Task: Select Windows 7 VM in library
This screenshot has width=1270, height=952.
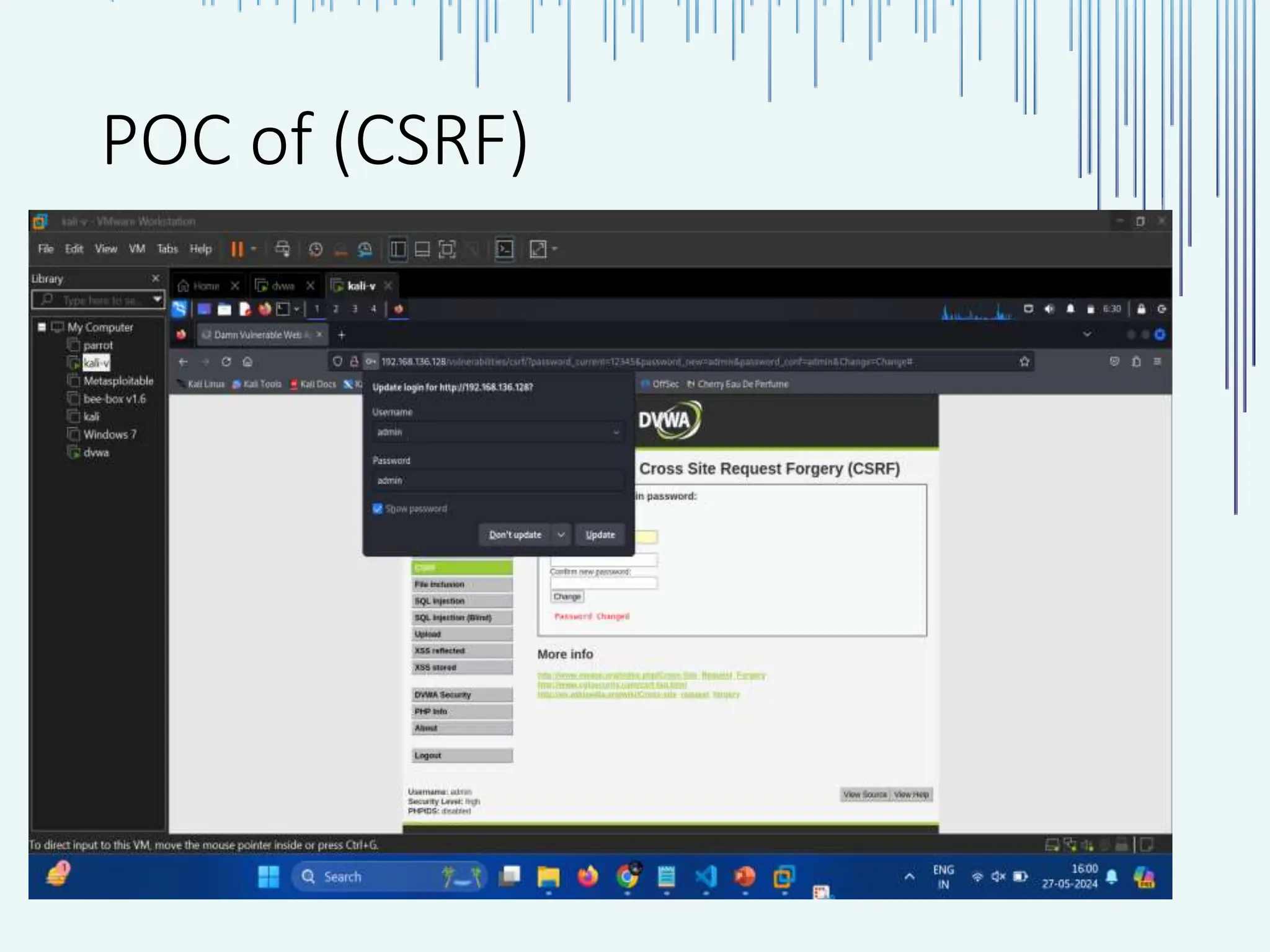Action: coord(110,434)
